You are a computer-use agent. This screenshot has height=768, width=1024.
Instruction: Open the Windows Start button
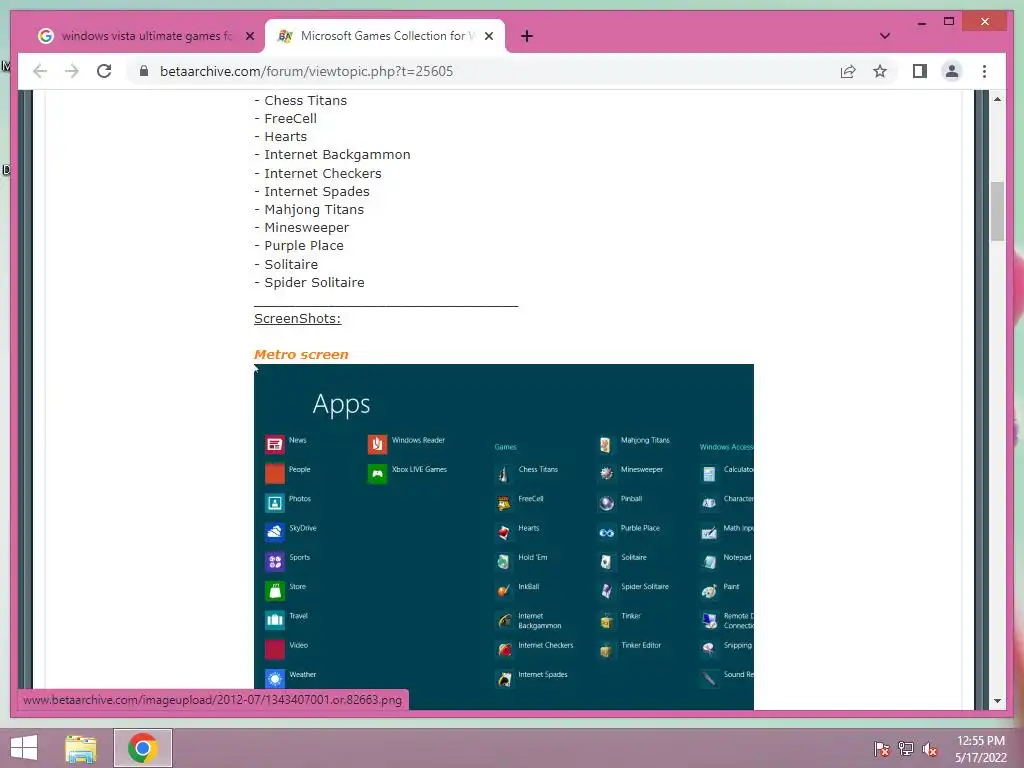(24, 748)
